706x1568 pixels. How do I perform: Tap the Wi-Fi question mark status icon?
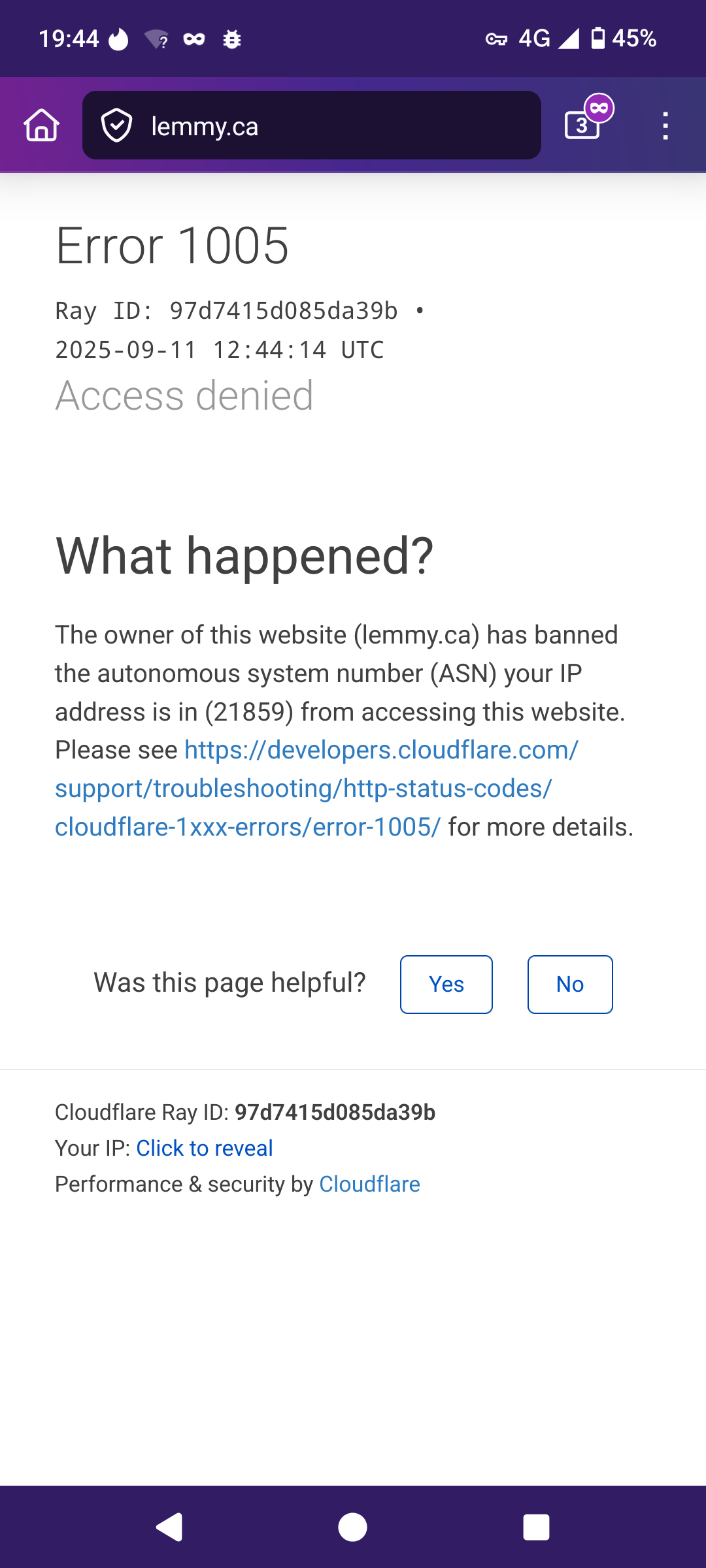(x=157, y=39)
